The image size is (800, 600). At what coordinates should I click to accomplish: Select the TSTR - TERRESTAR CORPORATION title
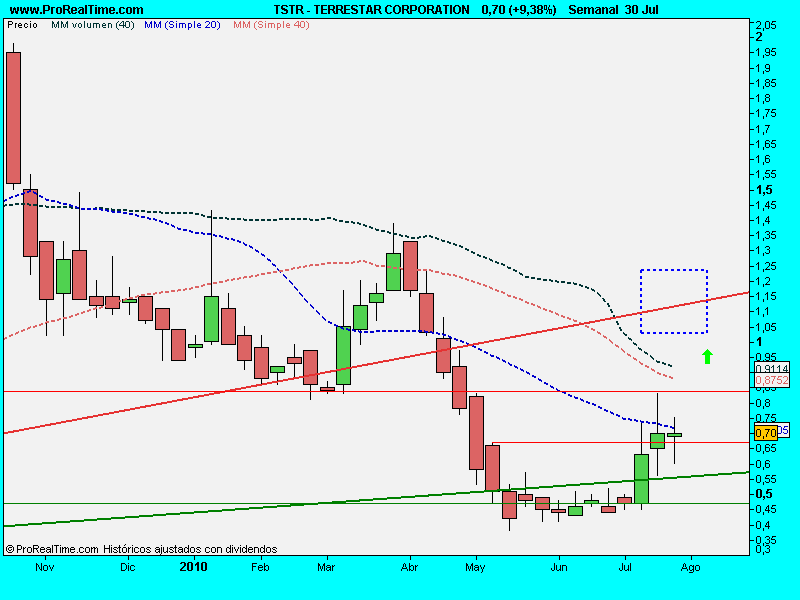(x=371, y=10)
